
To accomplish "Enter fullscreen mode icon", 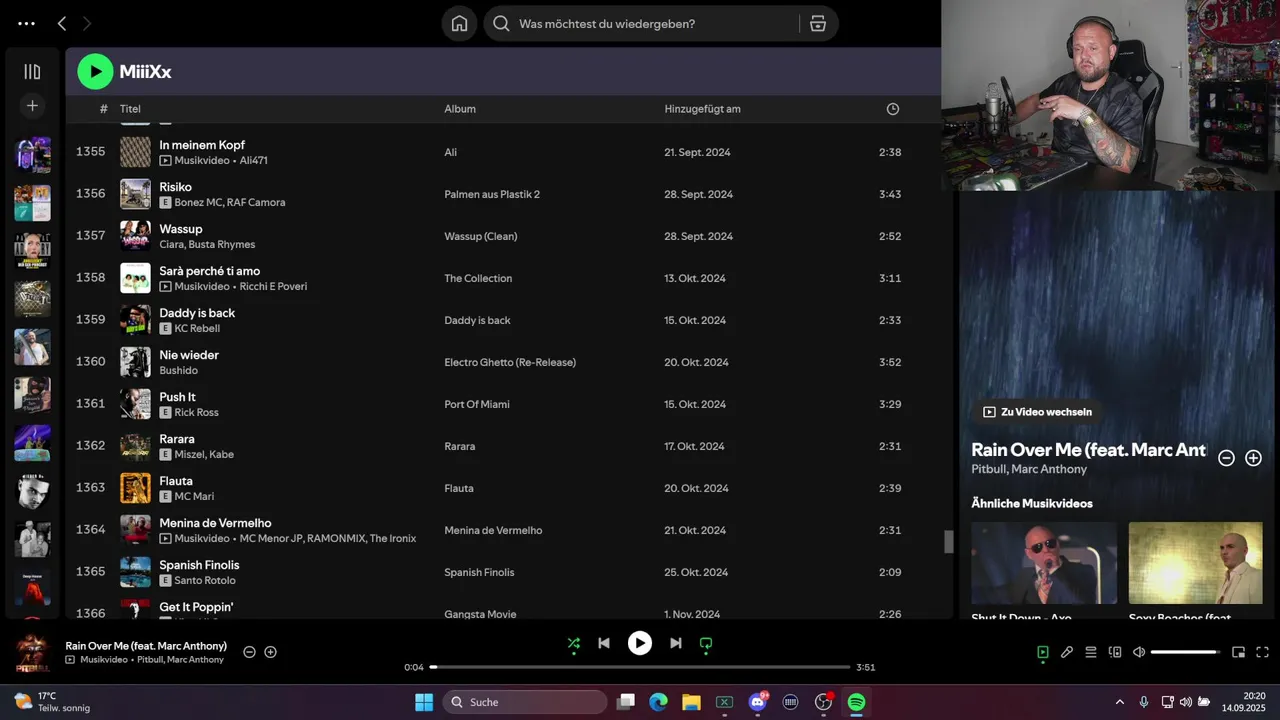I will [1262, 652].
